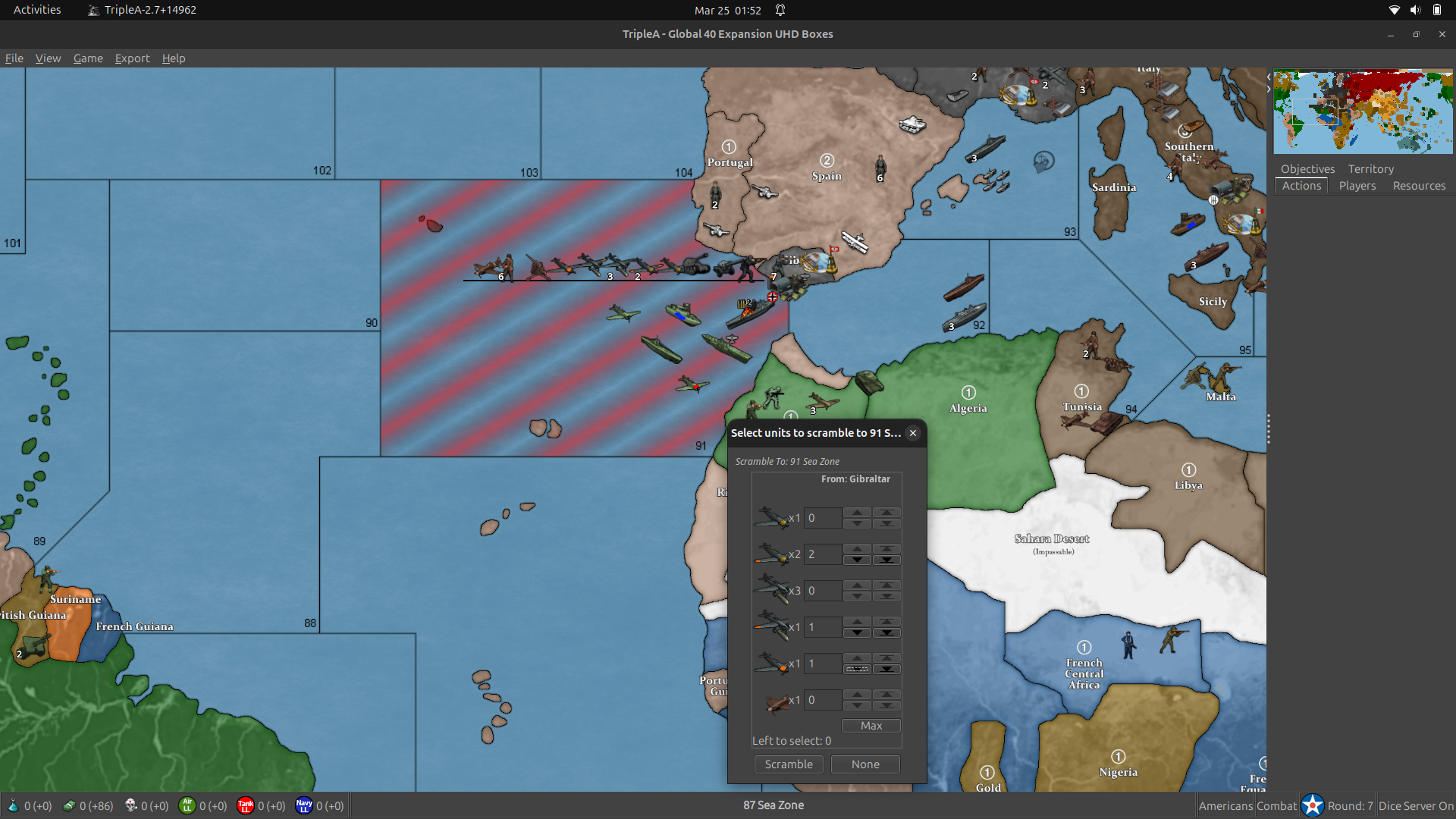
Task: Click the skull casualty icon in the status bar
Action: click(130, 806)
